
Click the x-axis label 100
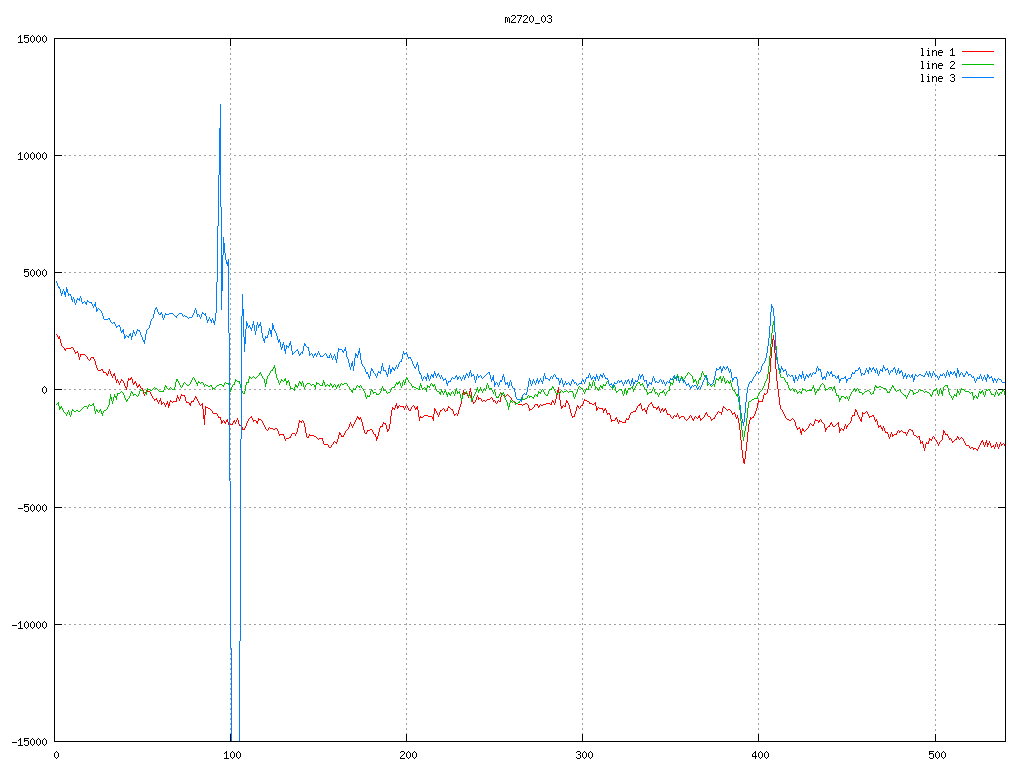pos(232,756)
